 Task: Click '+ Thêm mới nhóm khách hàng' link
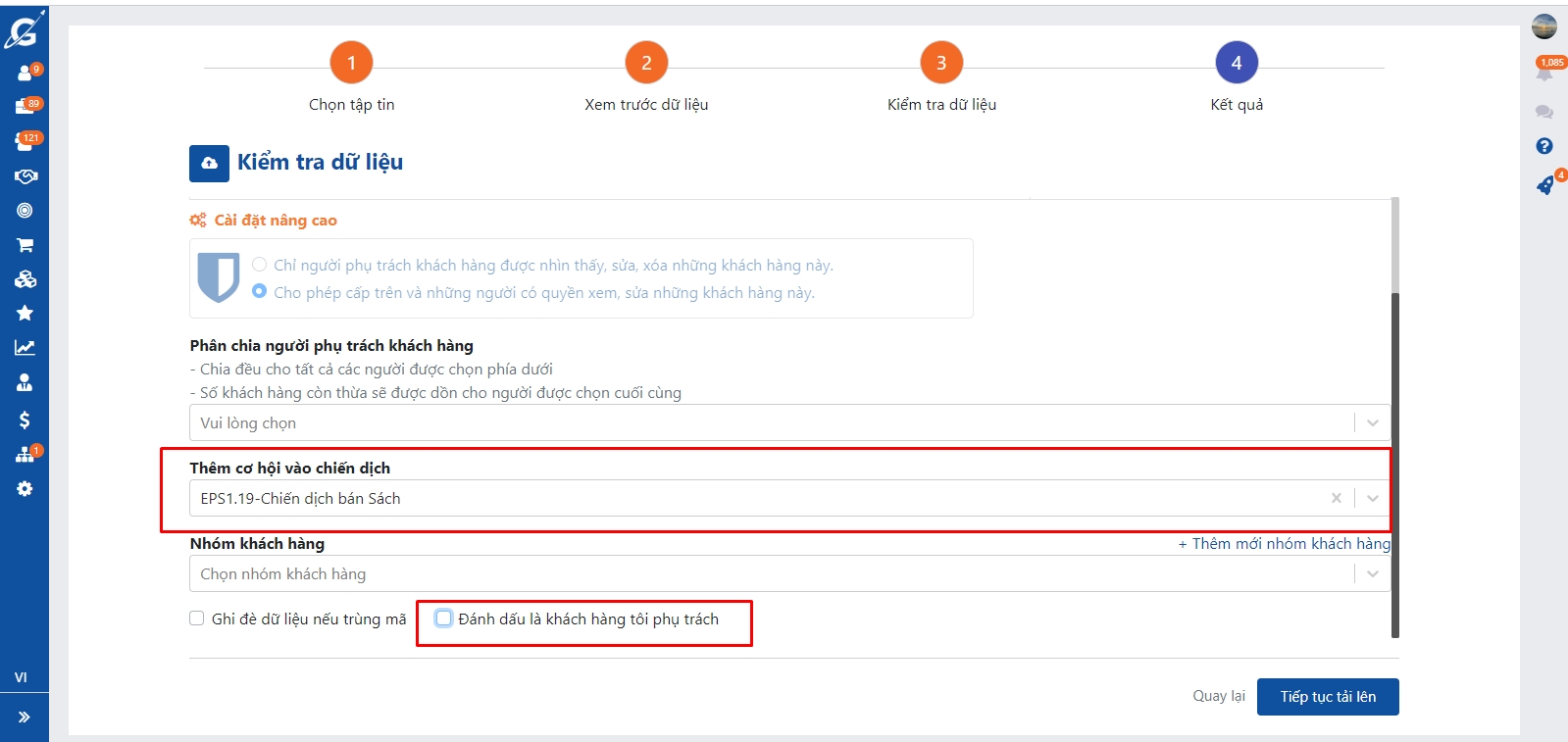coord(1284,544)
